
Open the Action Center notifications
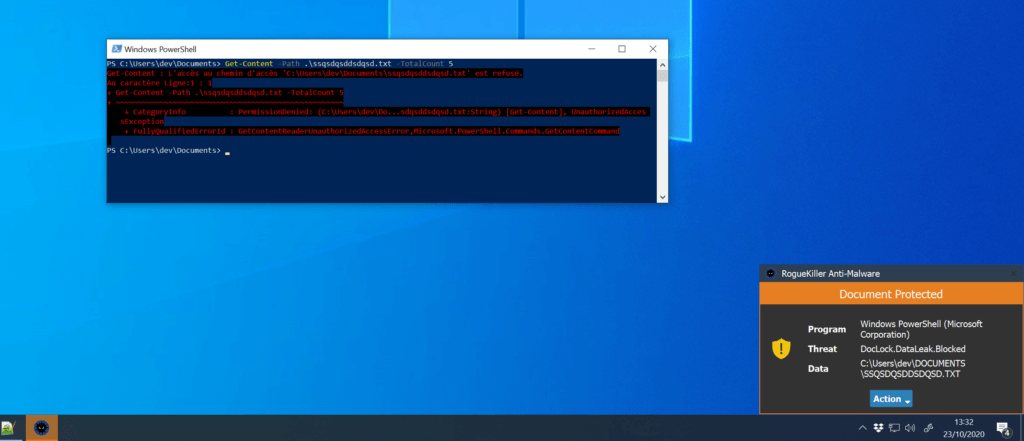click(x=1003, y=427)
